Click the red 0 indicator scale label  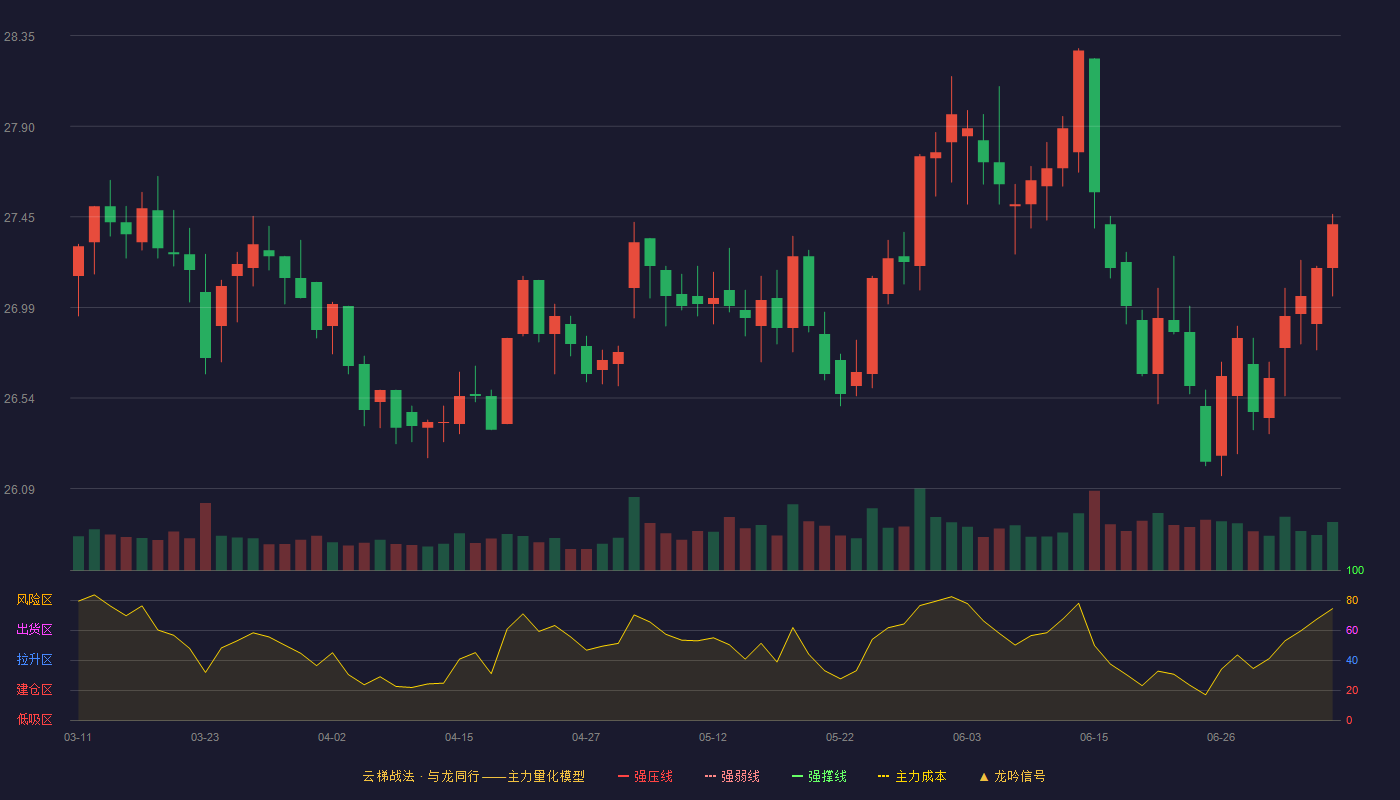(x=1349, y=720)
